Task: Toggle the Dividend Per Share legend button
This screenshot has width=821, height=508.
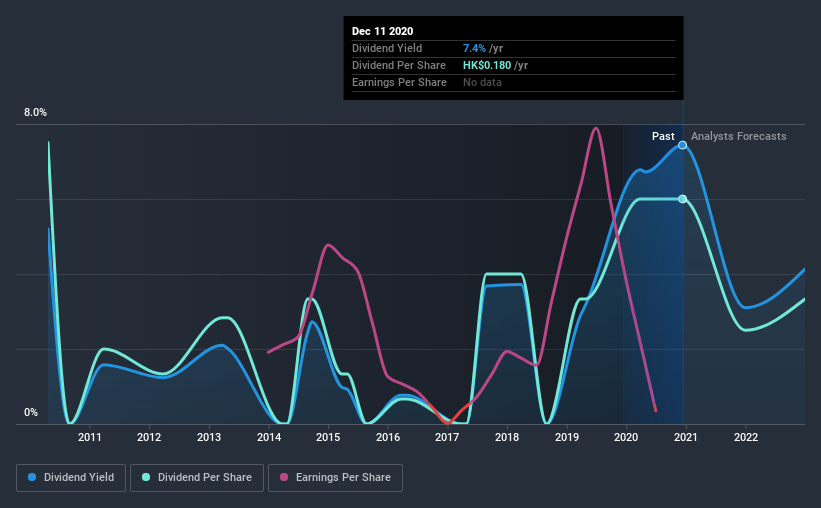Action: pyautogui.click(x=197, y=478)
